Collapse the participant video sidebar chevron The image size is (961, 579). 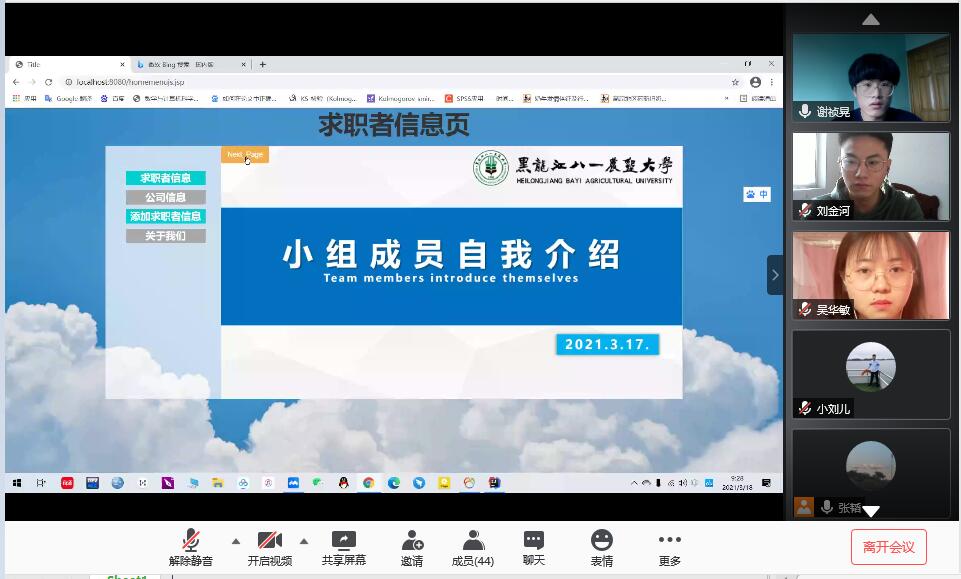point(775,275)
